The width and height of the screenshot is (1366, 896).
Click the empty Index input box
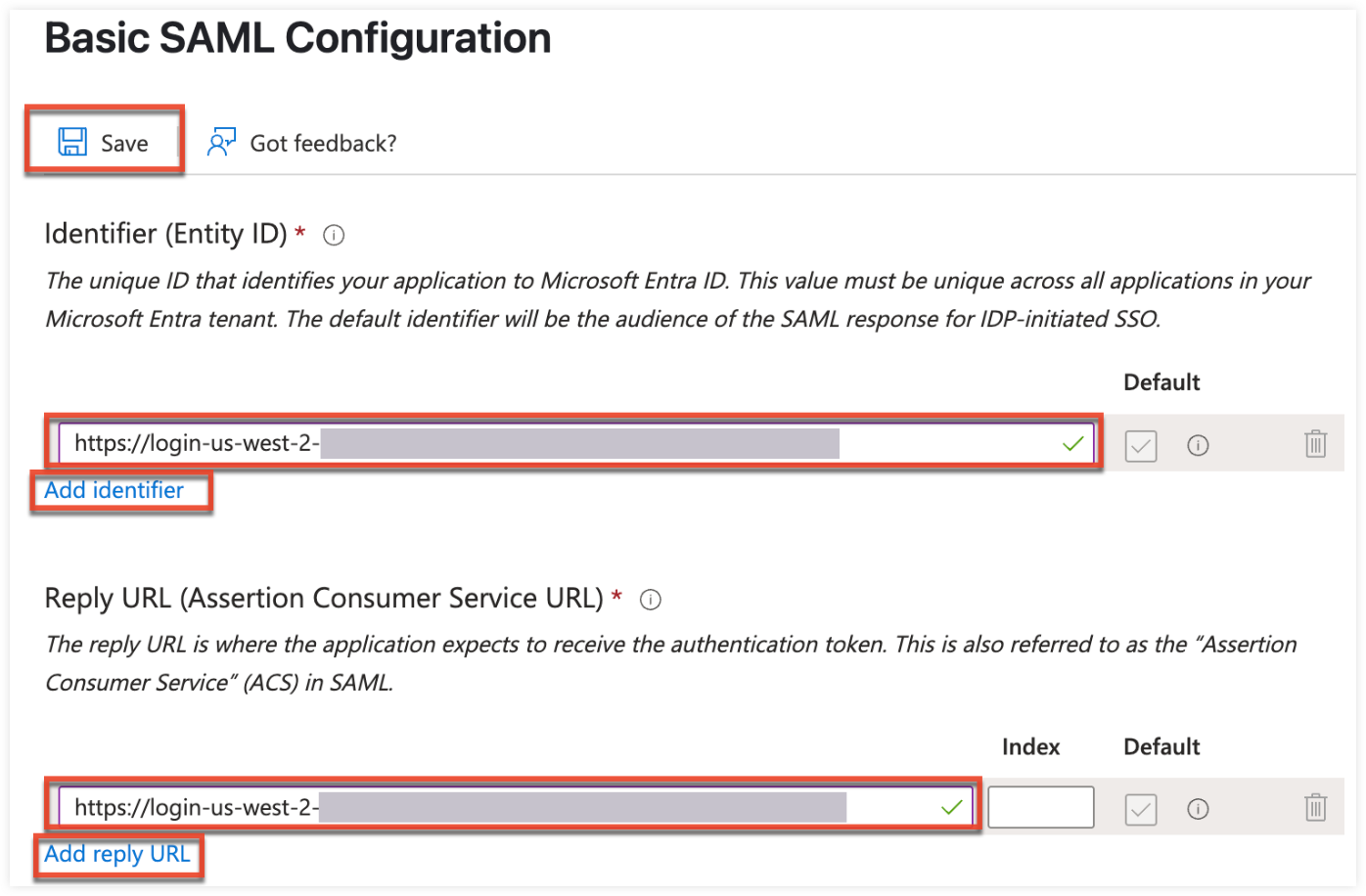point(1040,807)
